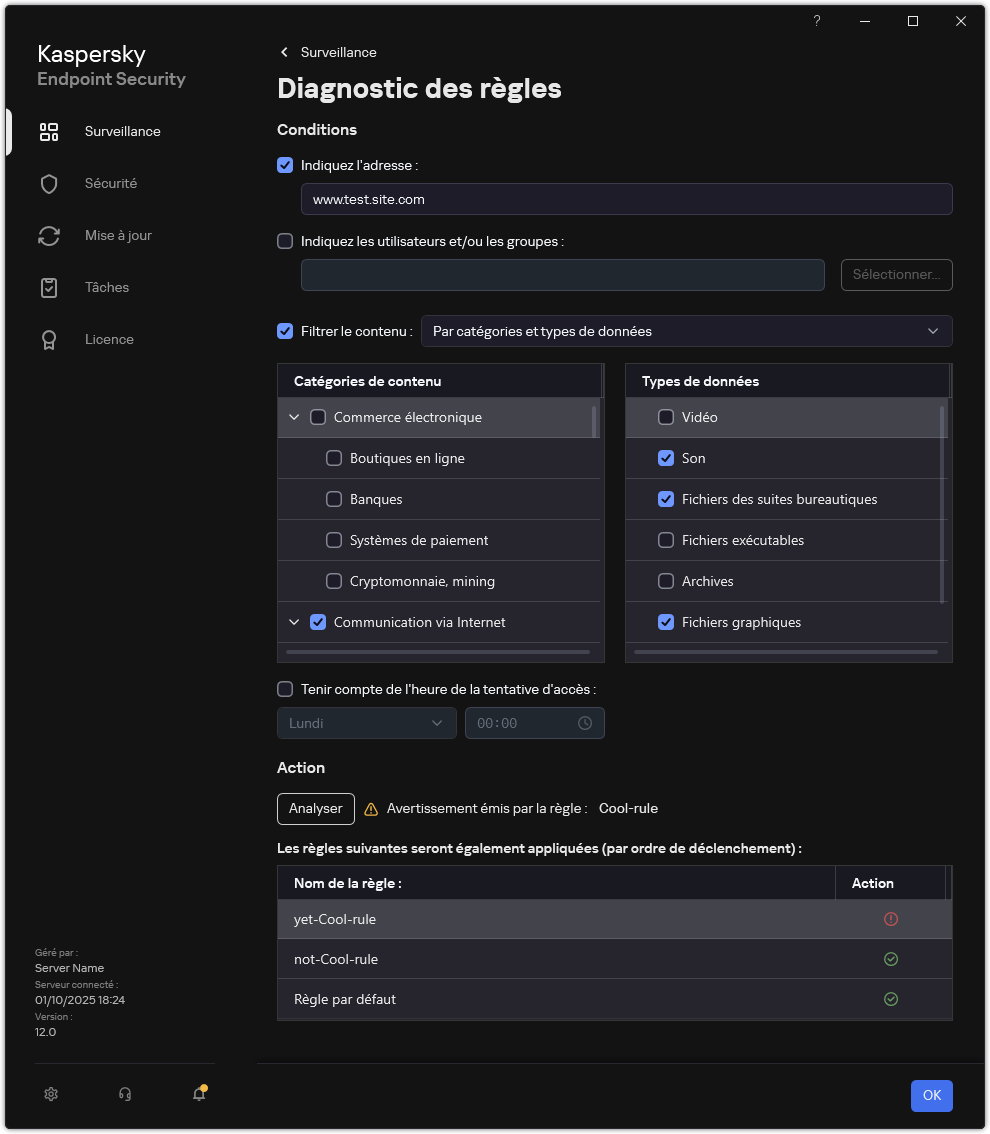Enable the Banques category checkbox

[335, 499]
